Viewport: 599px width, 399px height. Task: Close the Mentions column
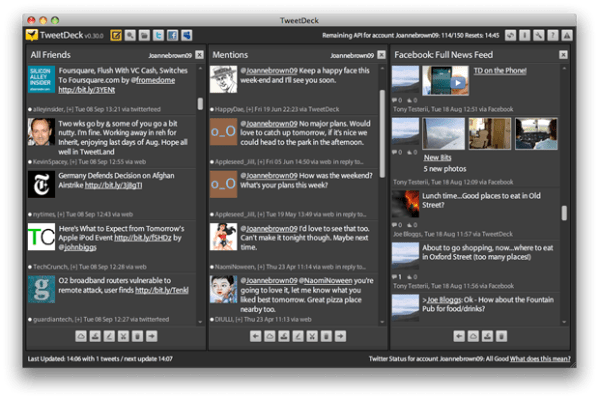[x=381, y=55]
